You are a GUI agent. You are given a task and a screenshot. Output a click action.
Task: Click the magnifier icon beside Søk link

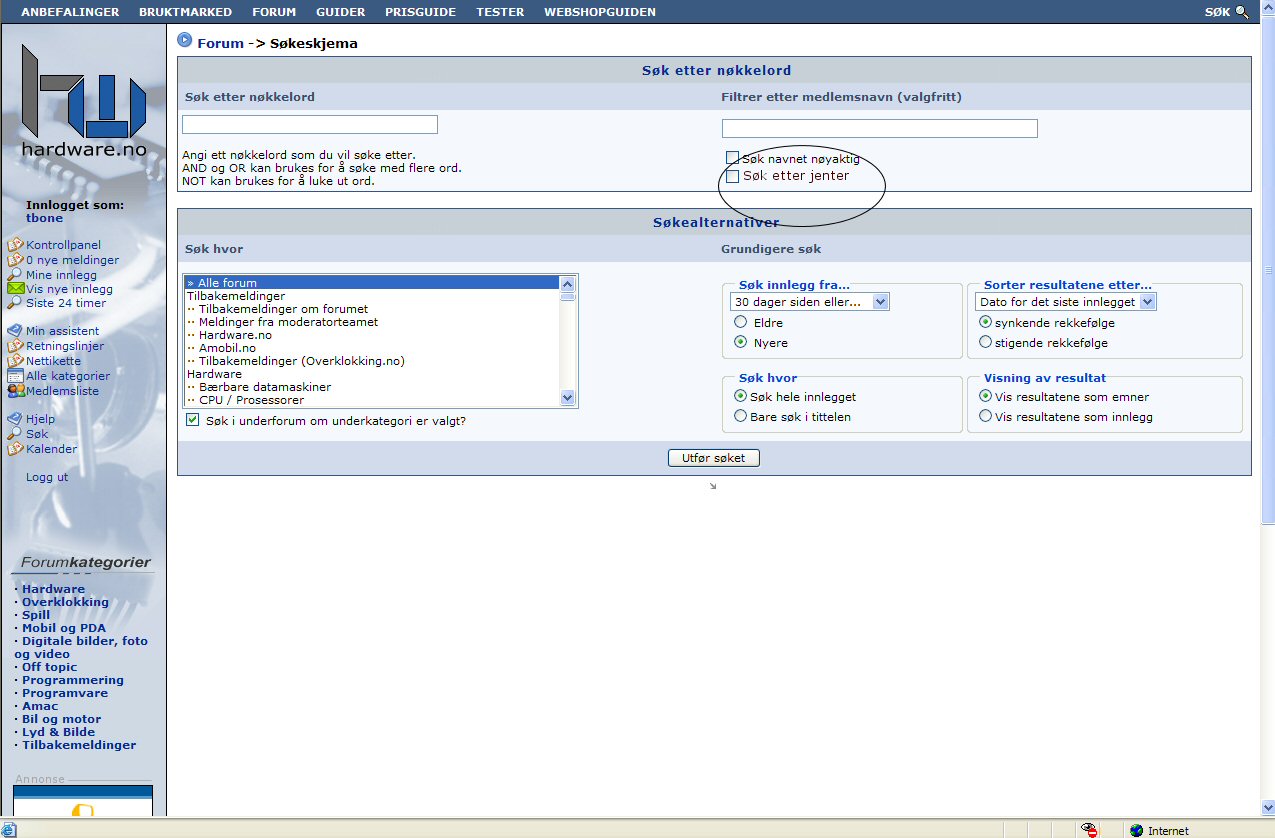pos(15,434)
